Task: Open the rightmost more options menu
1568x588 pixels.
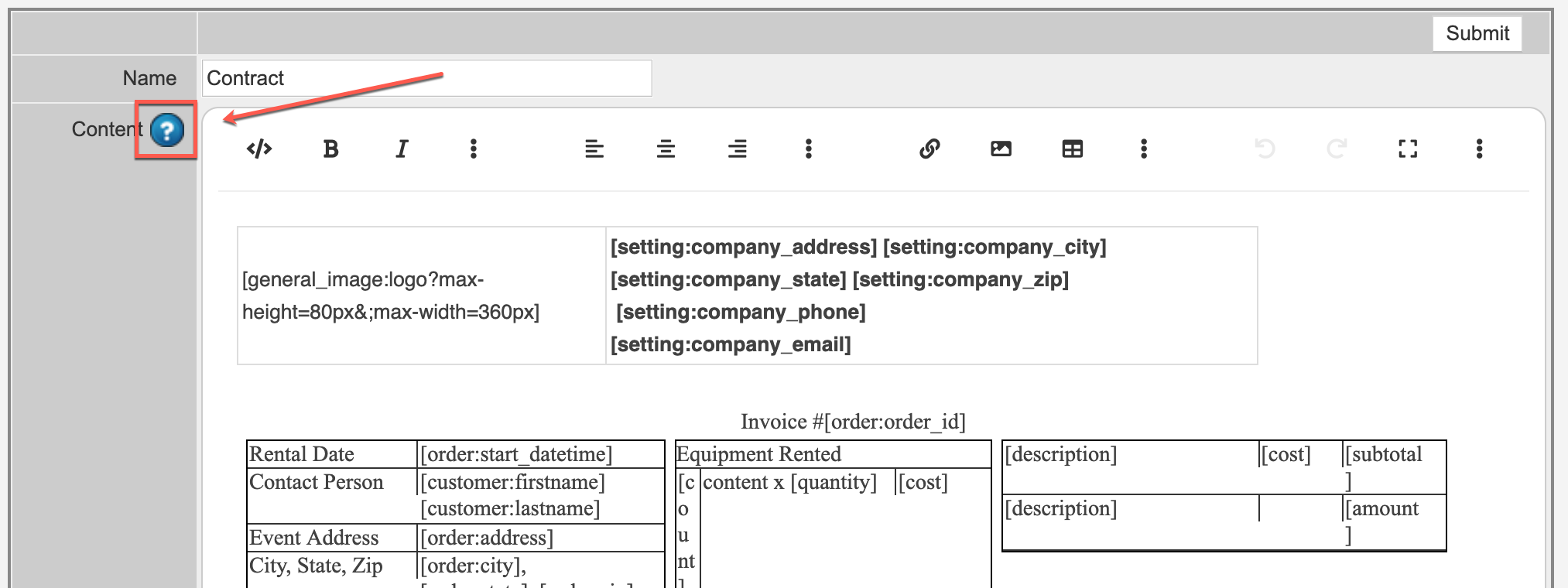Action: click(1479, 149)
